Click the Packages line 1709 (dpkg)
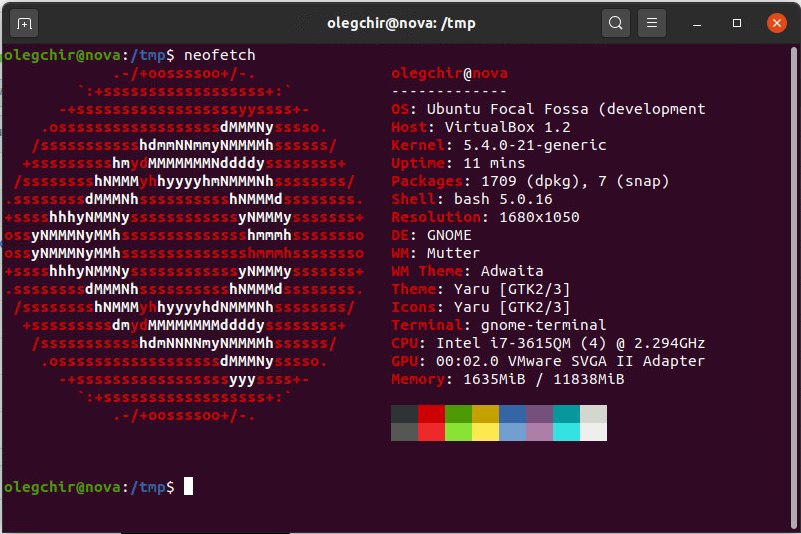 pyautogui.click(x=530, y=181)
